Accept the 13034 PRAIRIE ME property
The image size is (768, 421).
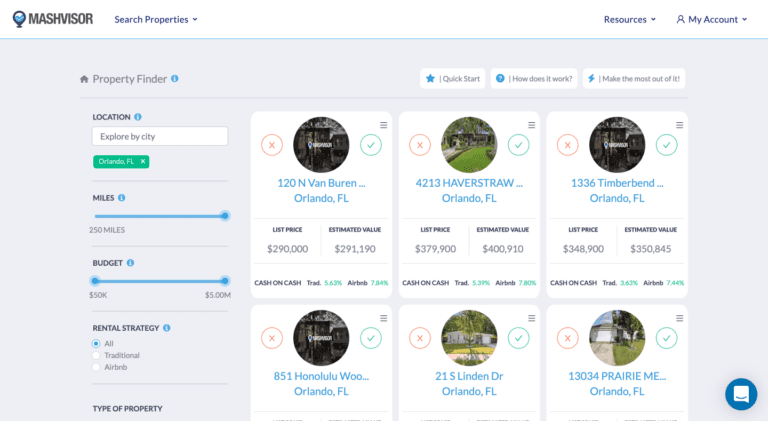click(666, 338)
